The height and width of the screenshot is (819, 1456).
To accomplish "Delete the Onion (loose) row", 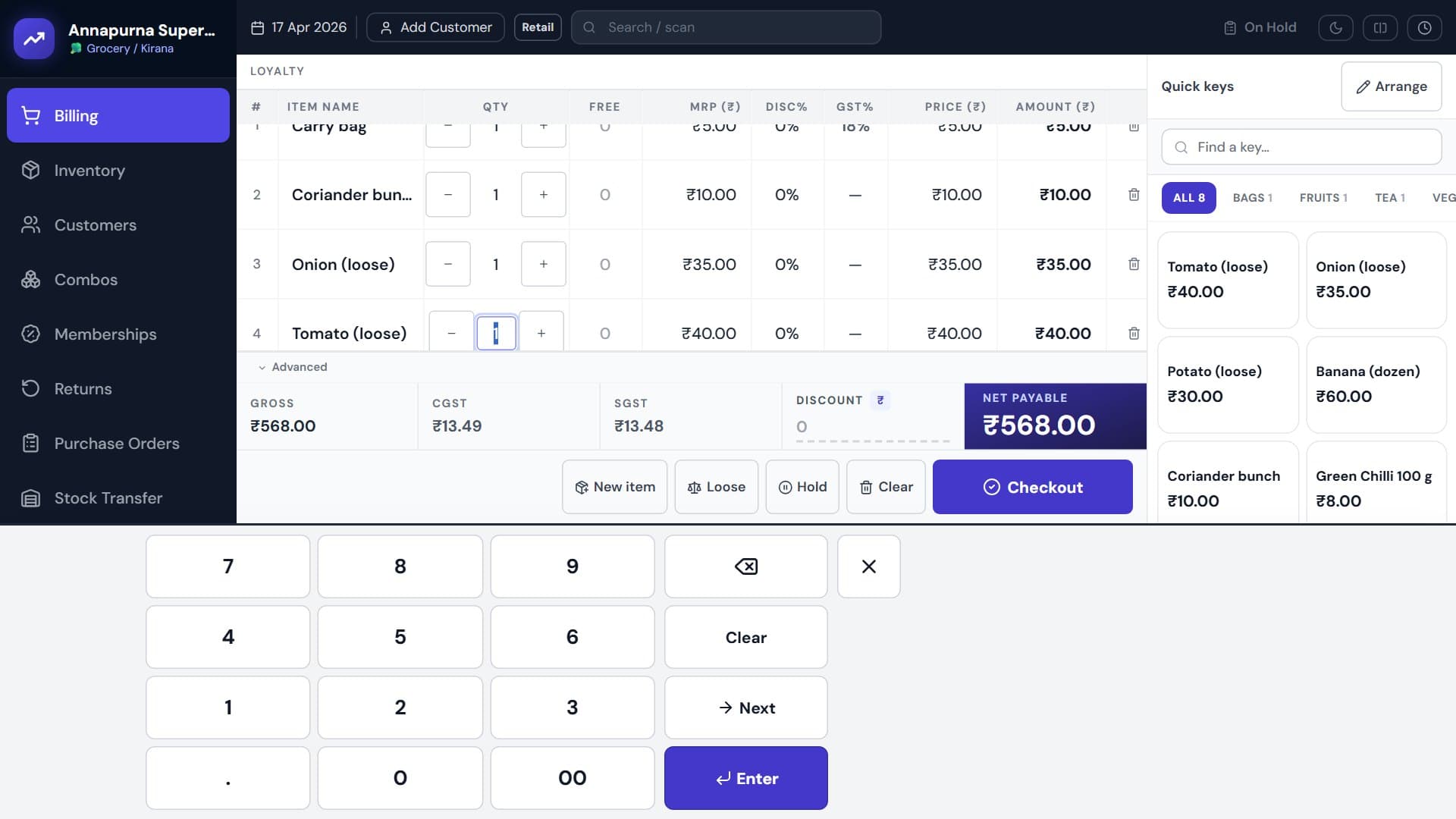I will coord(1134,264).
